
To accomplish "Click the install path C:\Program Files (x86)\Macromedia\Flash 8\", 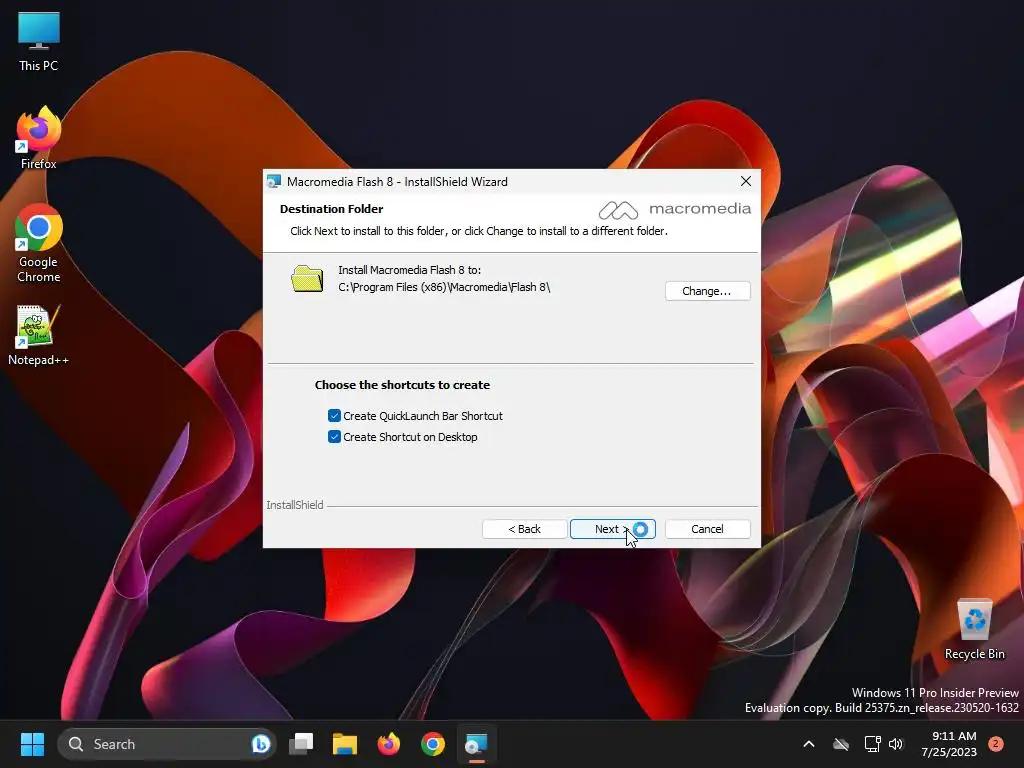I will pos(444,287).
